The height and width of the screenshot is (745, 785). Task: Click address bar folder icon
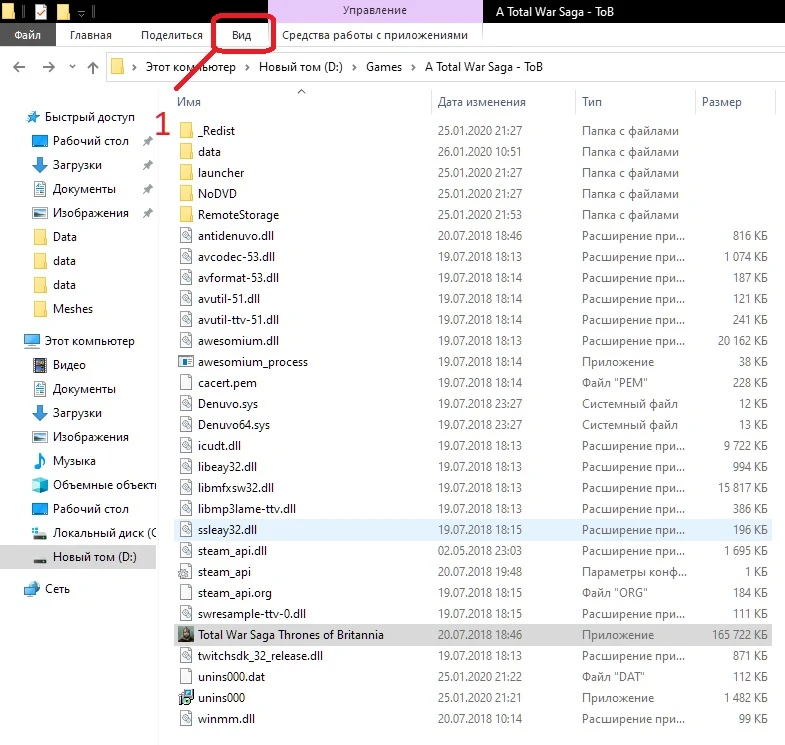pyautogui.click(x=117, y=67)
